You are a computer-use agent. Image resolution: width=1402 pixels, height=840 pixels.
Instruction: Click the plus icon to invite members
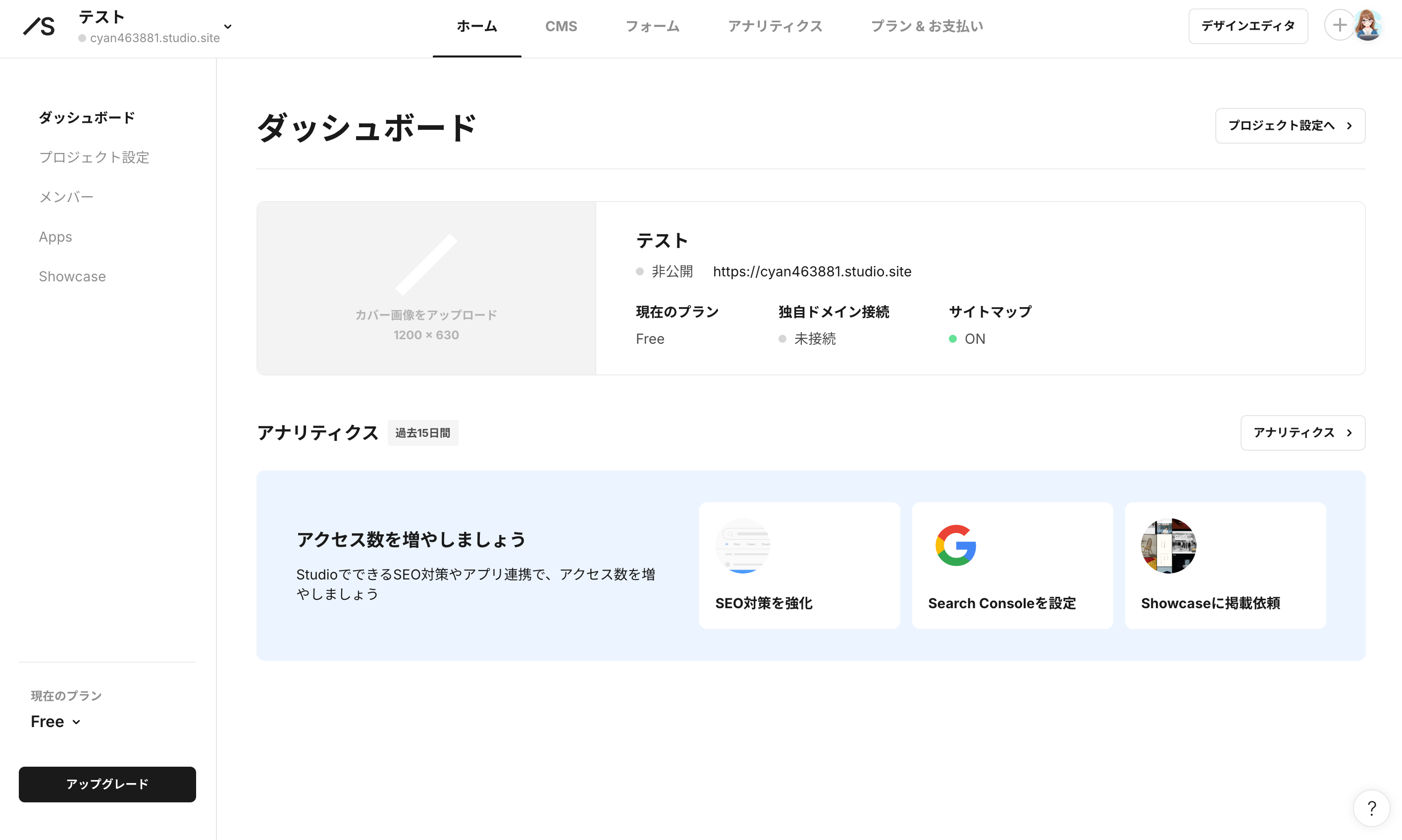pos(1339,25)
